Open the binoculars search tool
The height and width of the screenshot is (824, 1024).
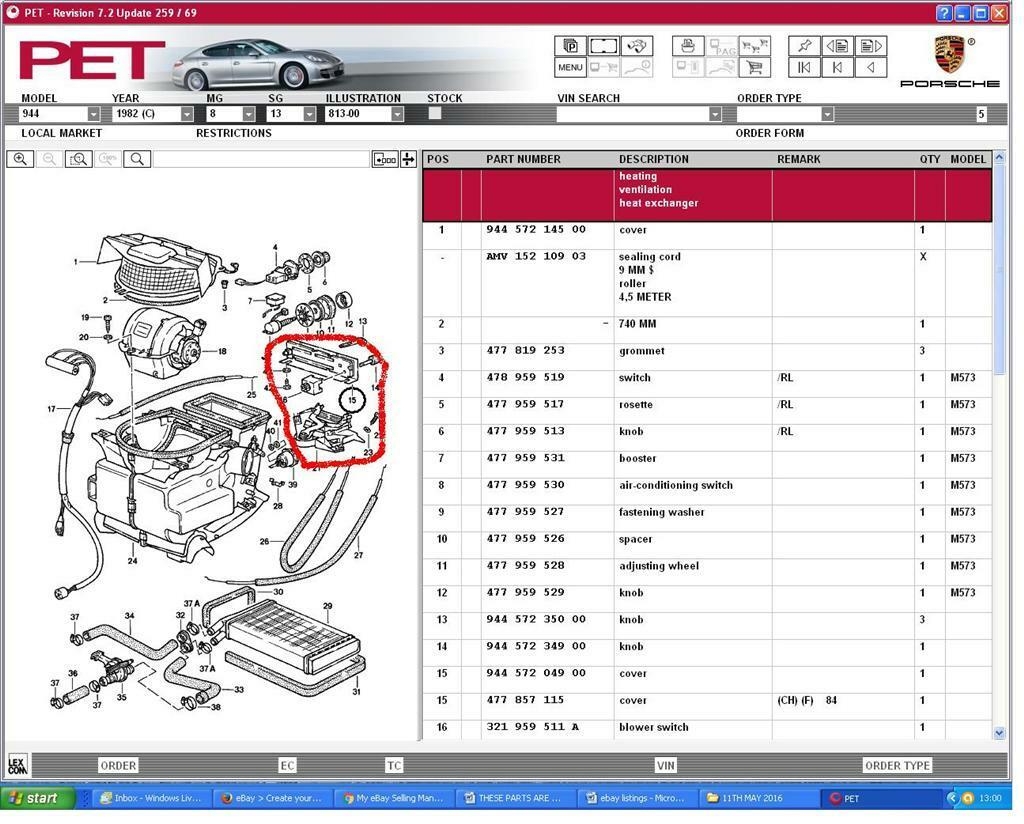pos(637,46)
